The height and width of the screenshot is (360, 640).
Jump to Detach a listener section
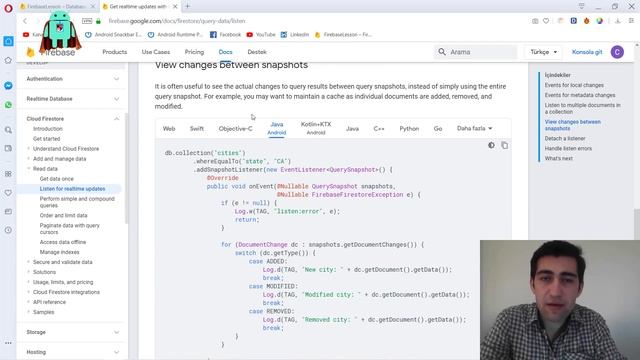coord(565,138)
